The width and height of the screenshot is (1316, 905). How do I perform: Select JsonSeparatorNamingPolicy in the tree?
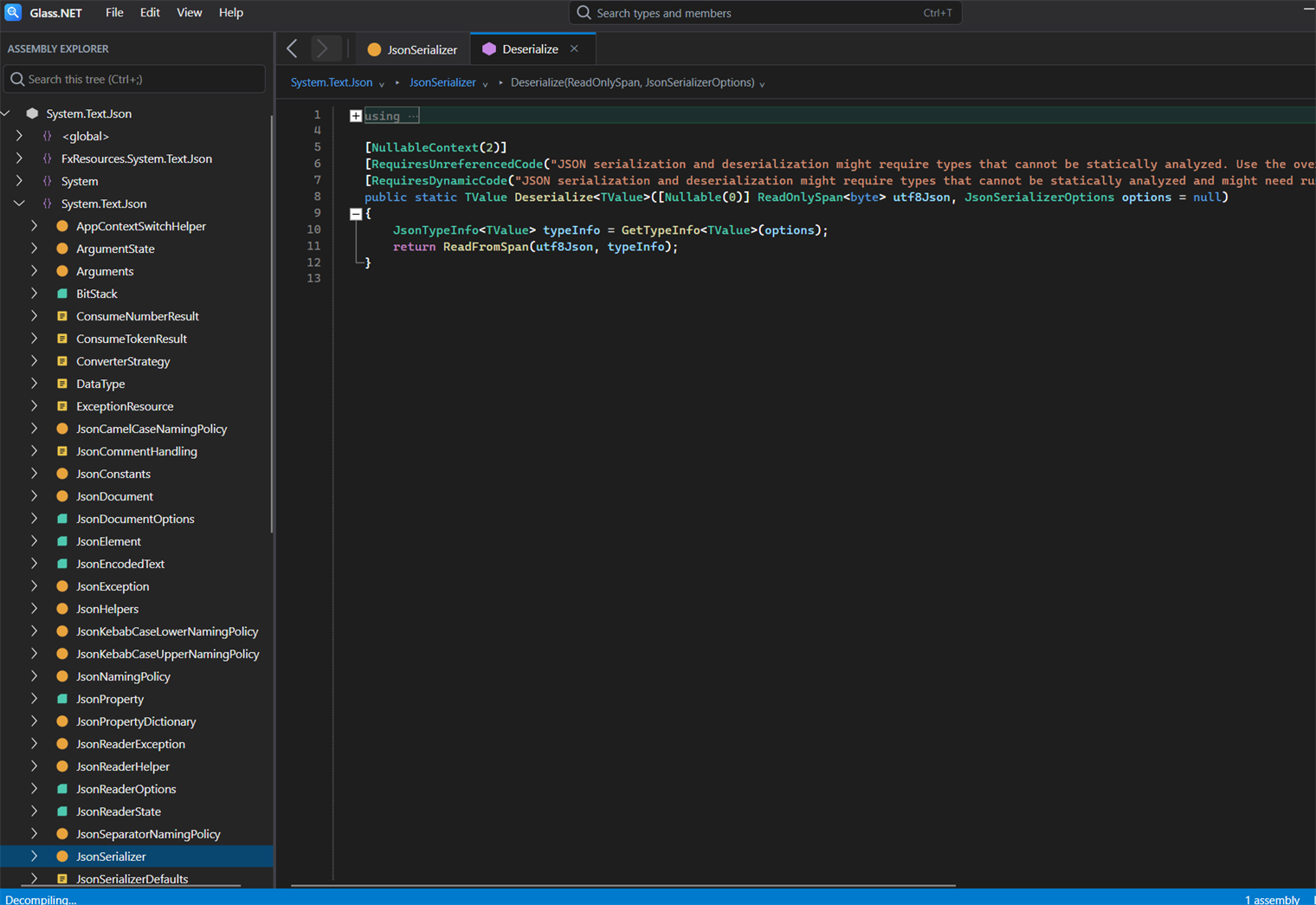[148, 834]
